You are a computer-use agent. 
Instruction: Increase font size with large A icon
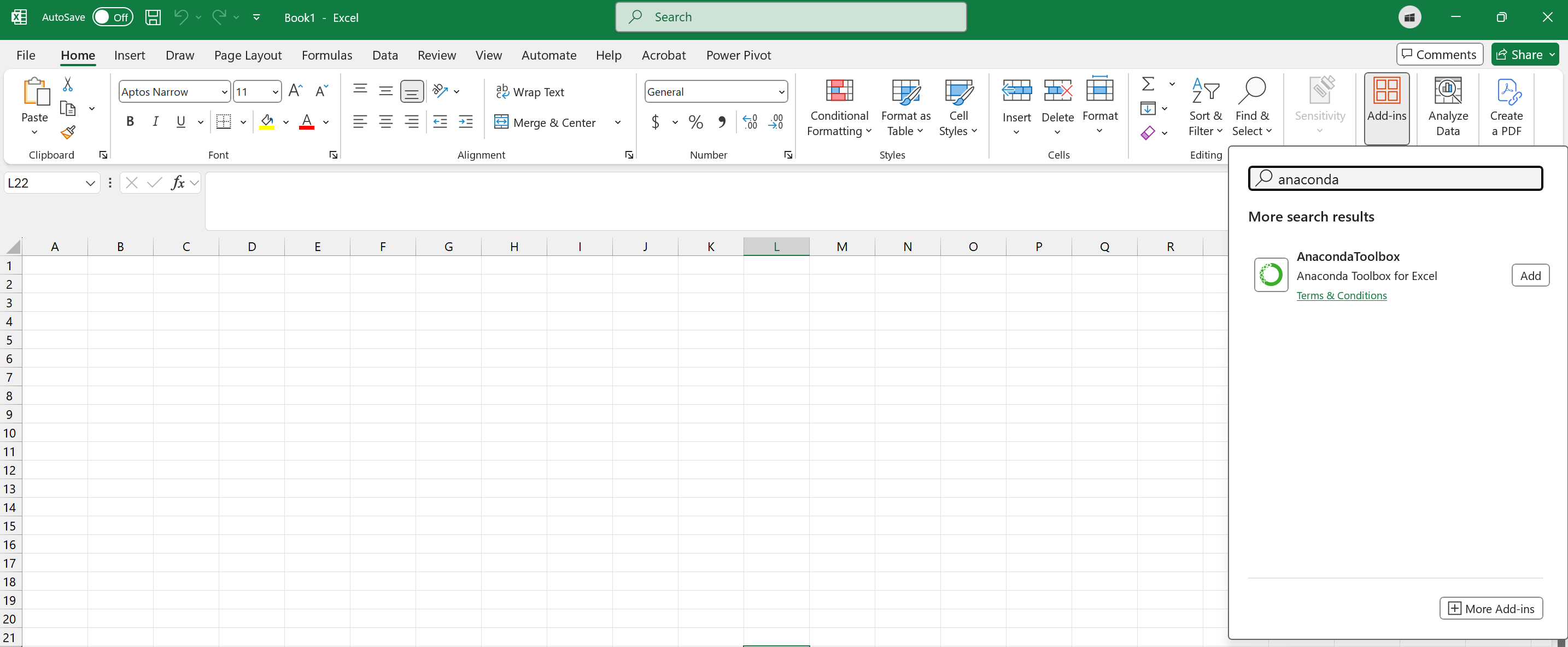pos(295,91)
